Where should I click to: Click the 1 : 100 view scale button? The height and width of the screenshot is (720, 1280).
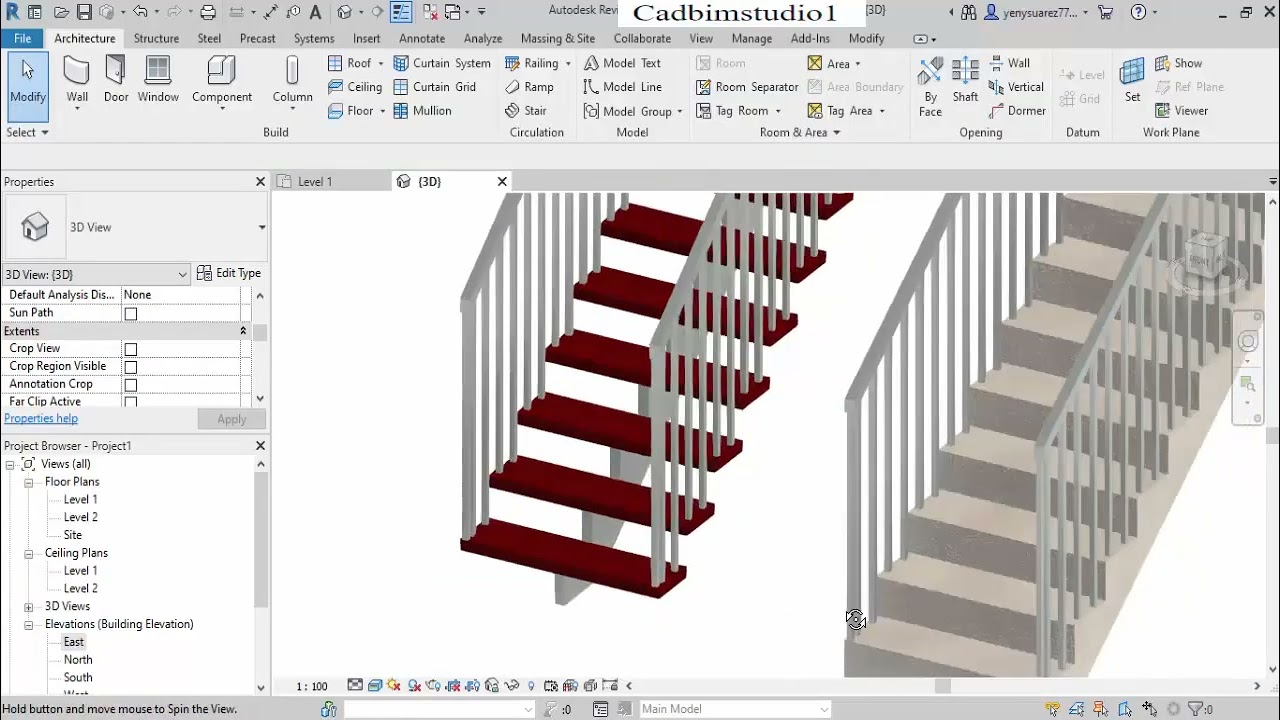[x=312, y=686]
